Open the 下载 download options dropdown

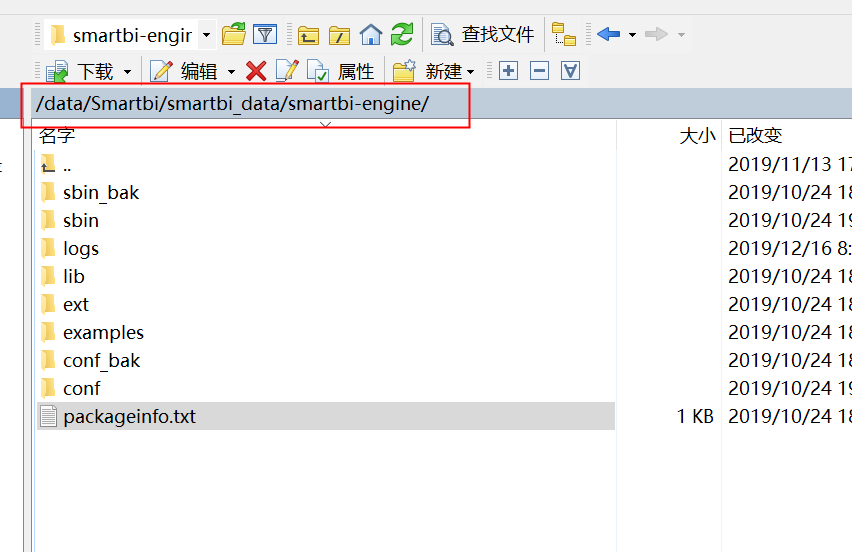tap(128, 72)
